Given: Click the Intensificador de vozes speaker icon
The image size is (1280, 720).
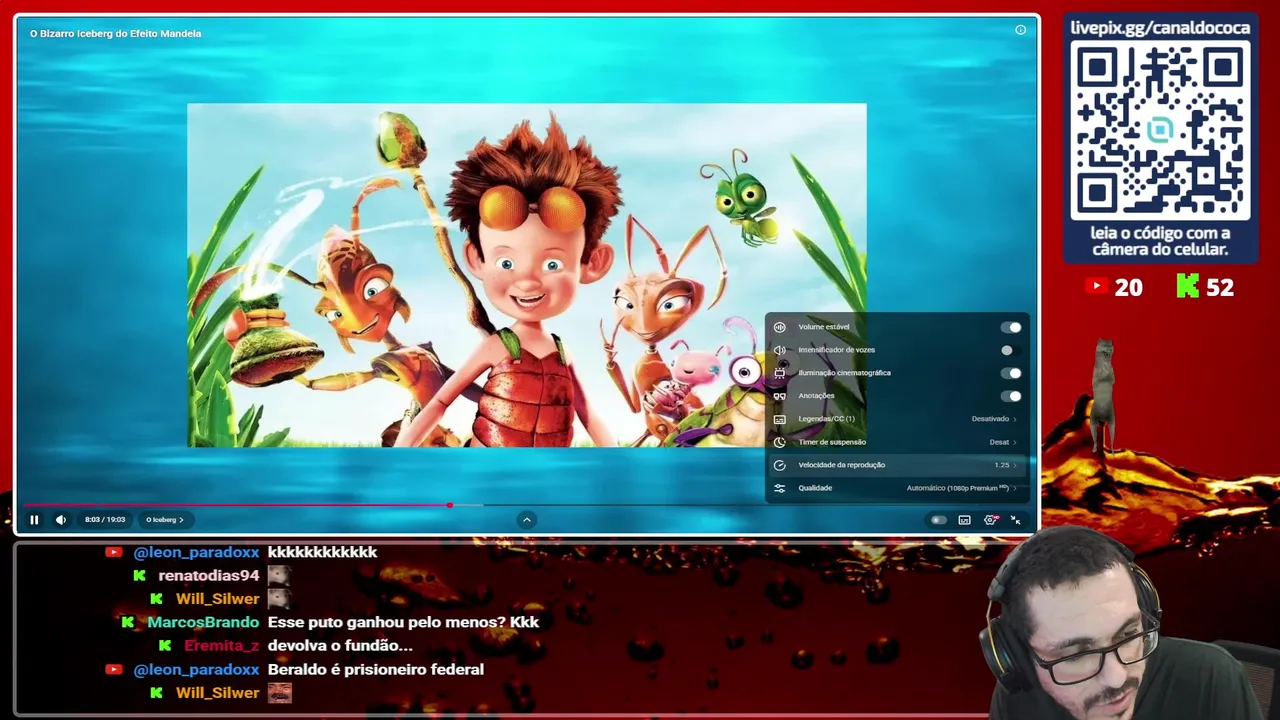Looking at the screenshot, I should click(x=780, y=350).
